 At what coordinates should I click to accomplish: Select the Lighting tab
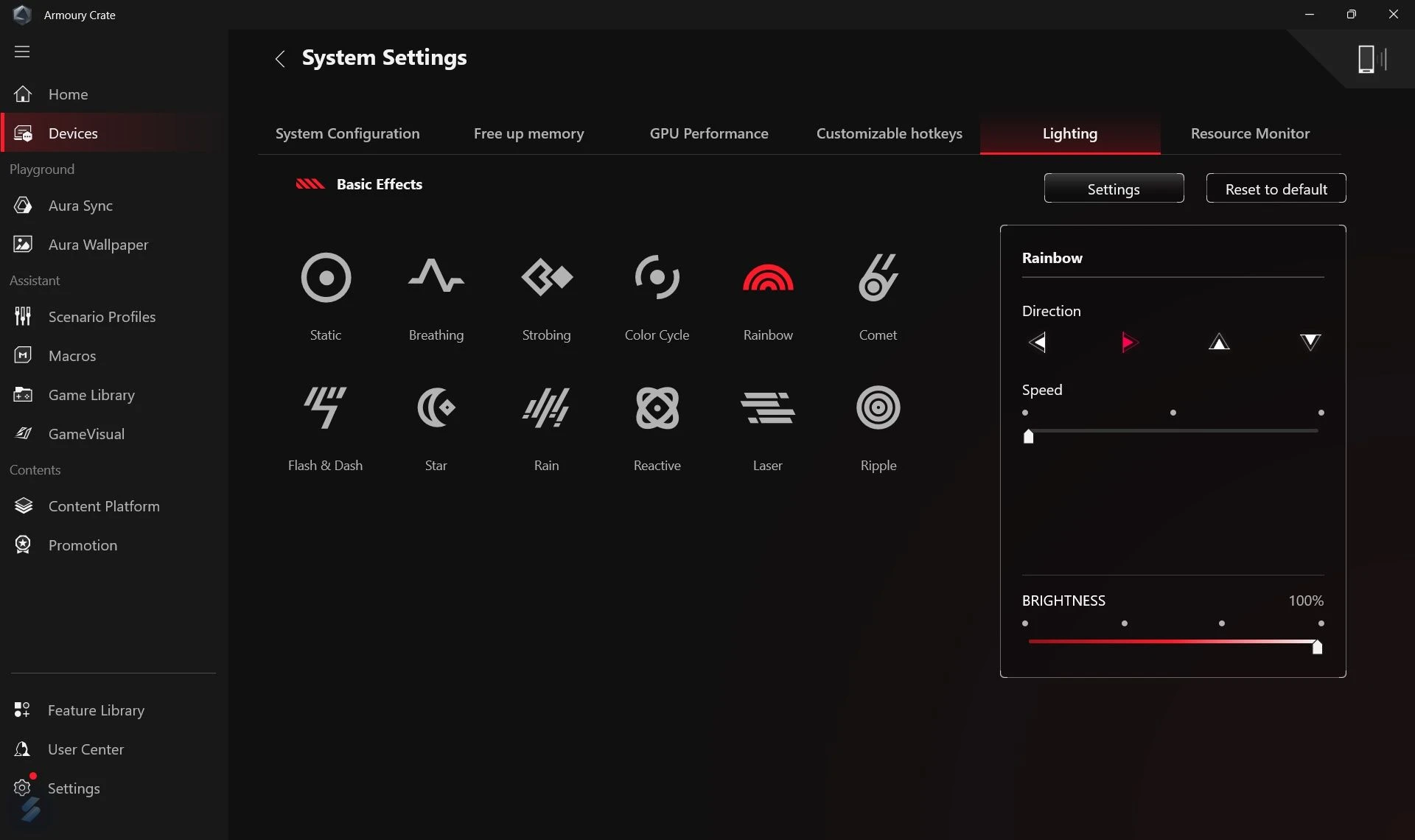tap(1070, 133)
